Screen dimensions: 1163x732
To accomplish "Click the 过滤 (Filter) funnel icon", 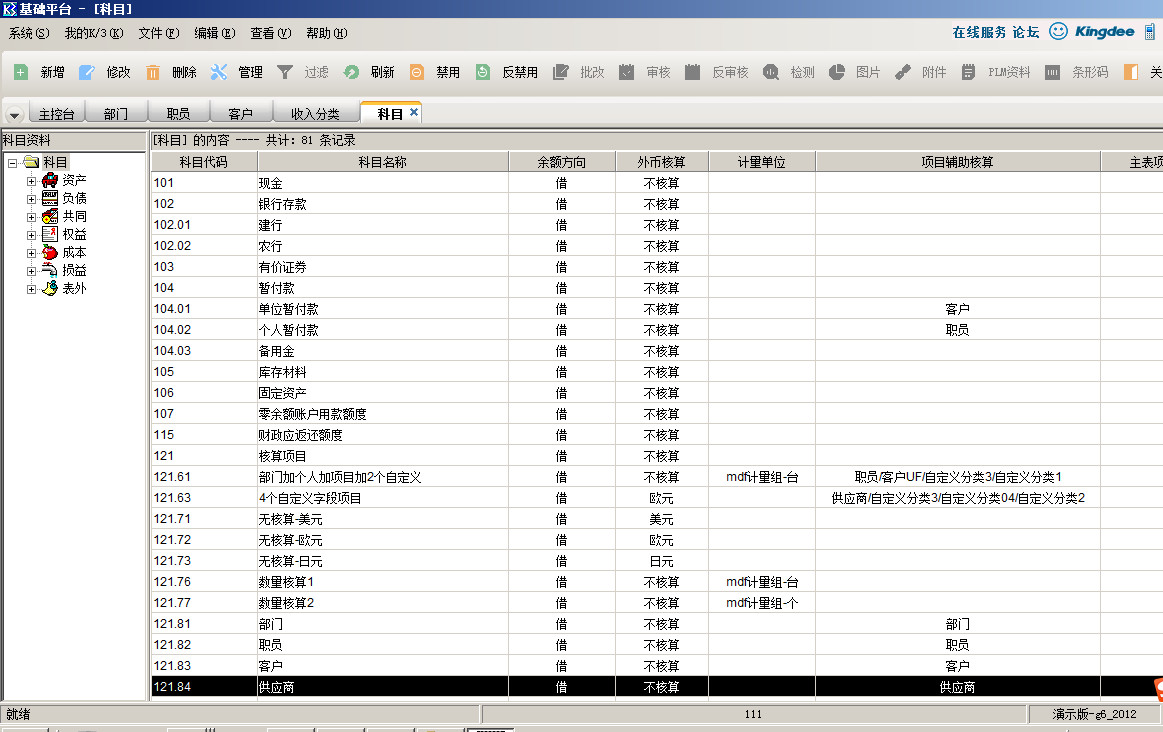I will 285,72.
